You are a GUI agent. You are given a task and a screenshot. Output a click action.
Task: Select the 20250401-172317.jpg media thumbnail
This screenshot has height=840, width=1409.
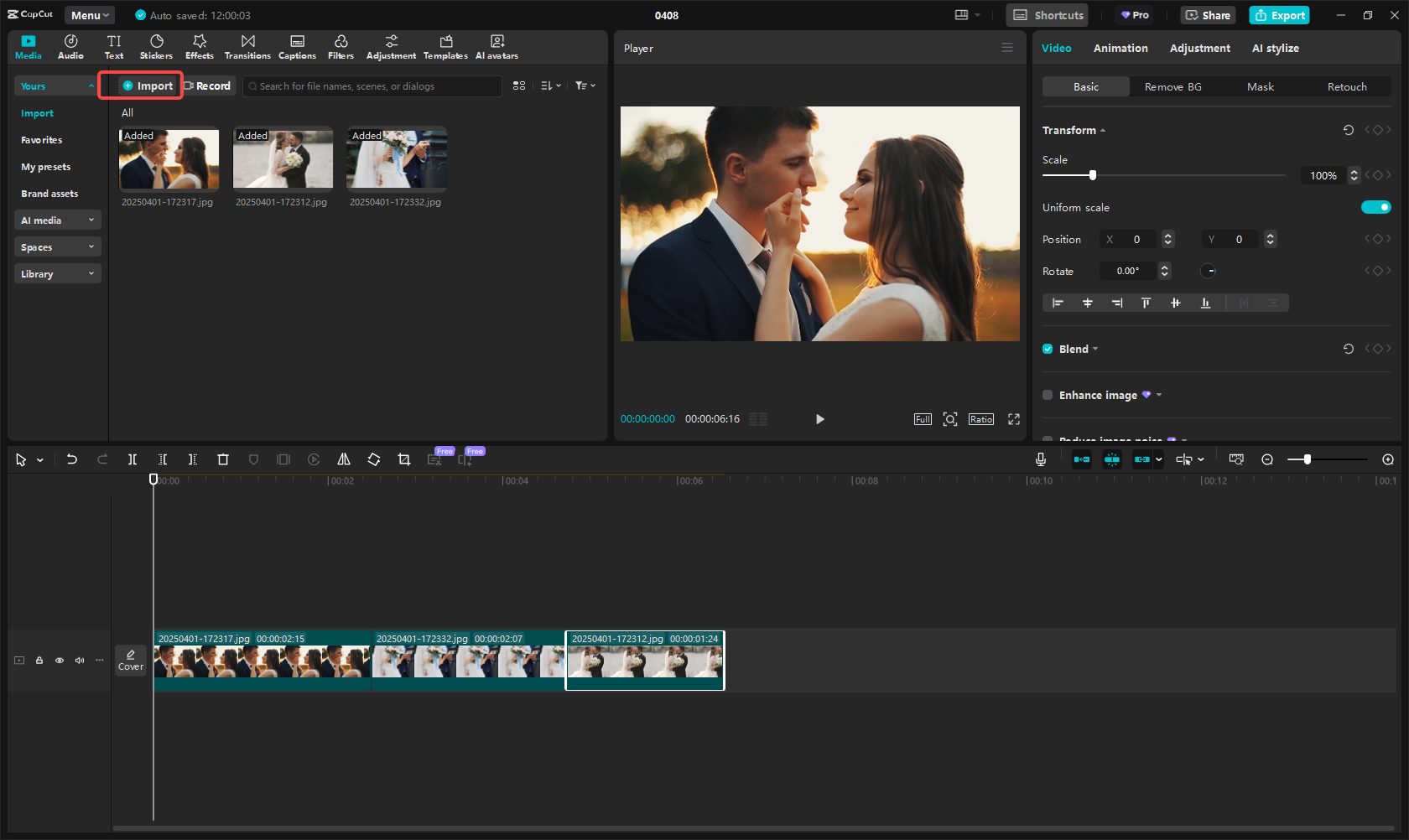(169, 159)
